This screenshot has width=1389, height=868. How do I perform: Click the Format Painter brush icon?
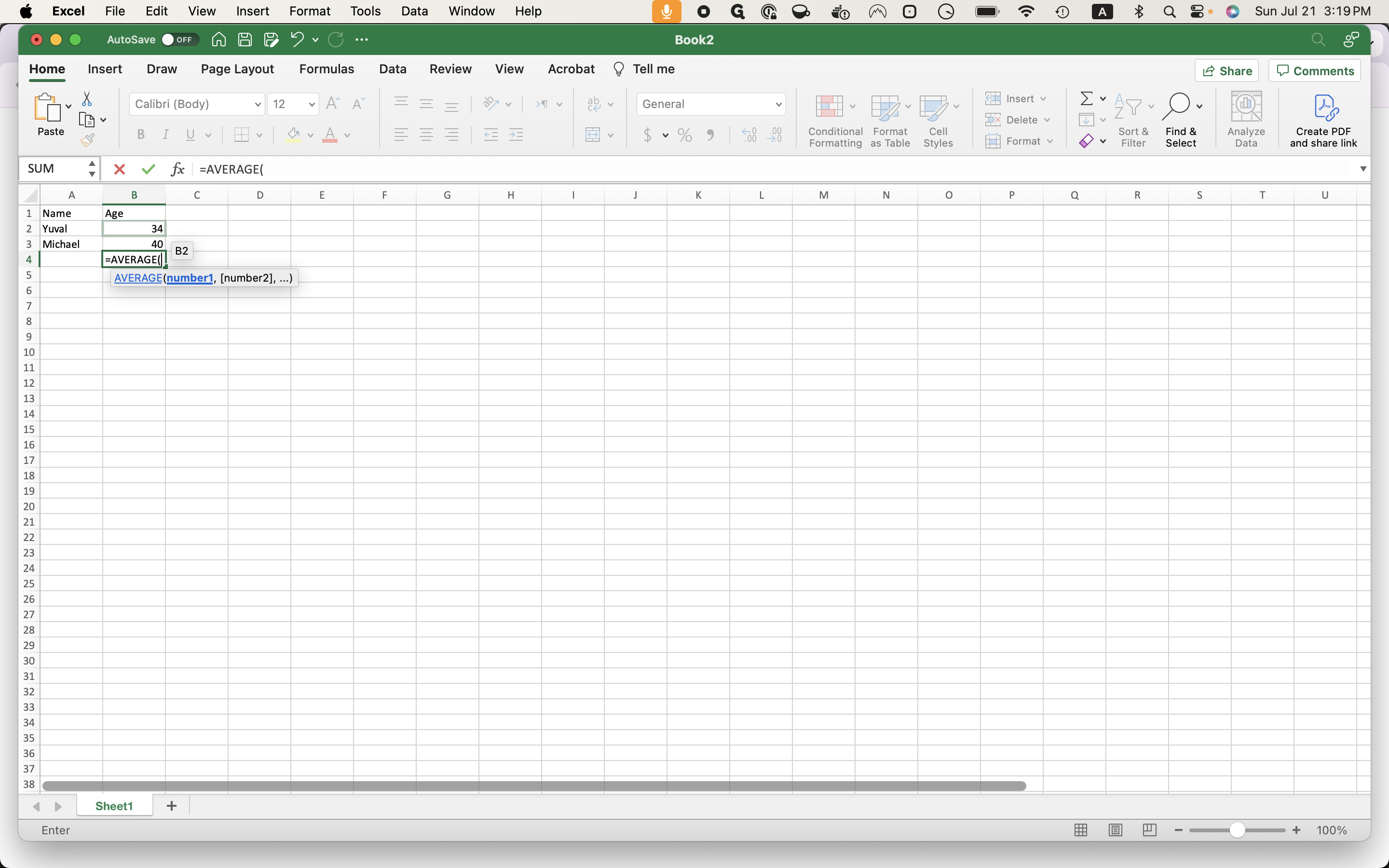click(87, 140)
